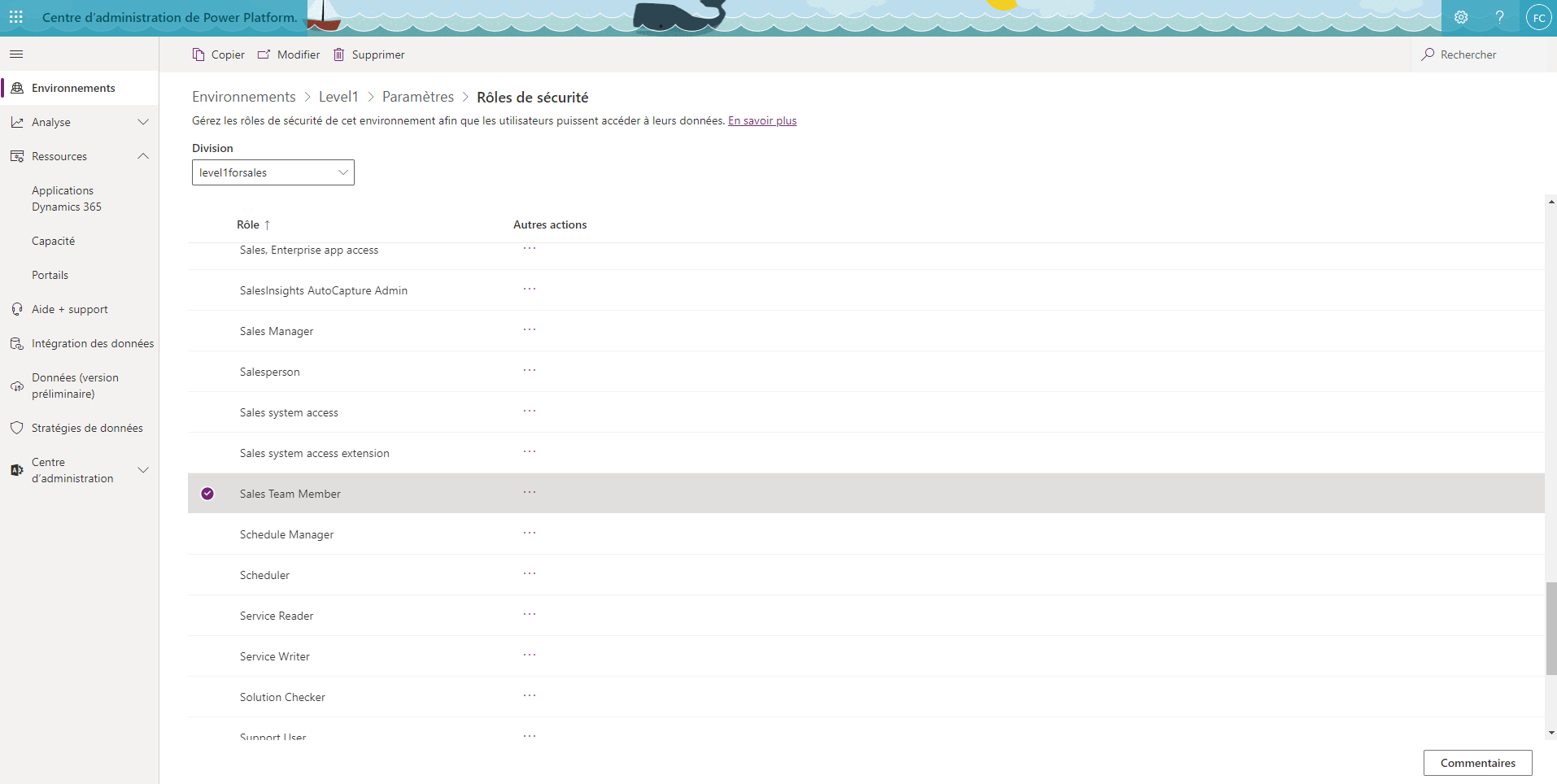Click the Aide + support headset icon
Screen dimensions: 1557x784
[17, 309]
